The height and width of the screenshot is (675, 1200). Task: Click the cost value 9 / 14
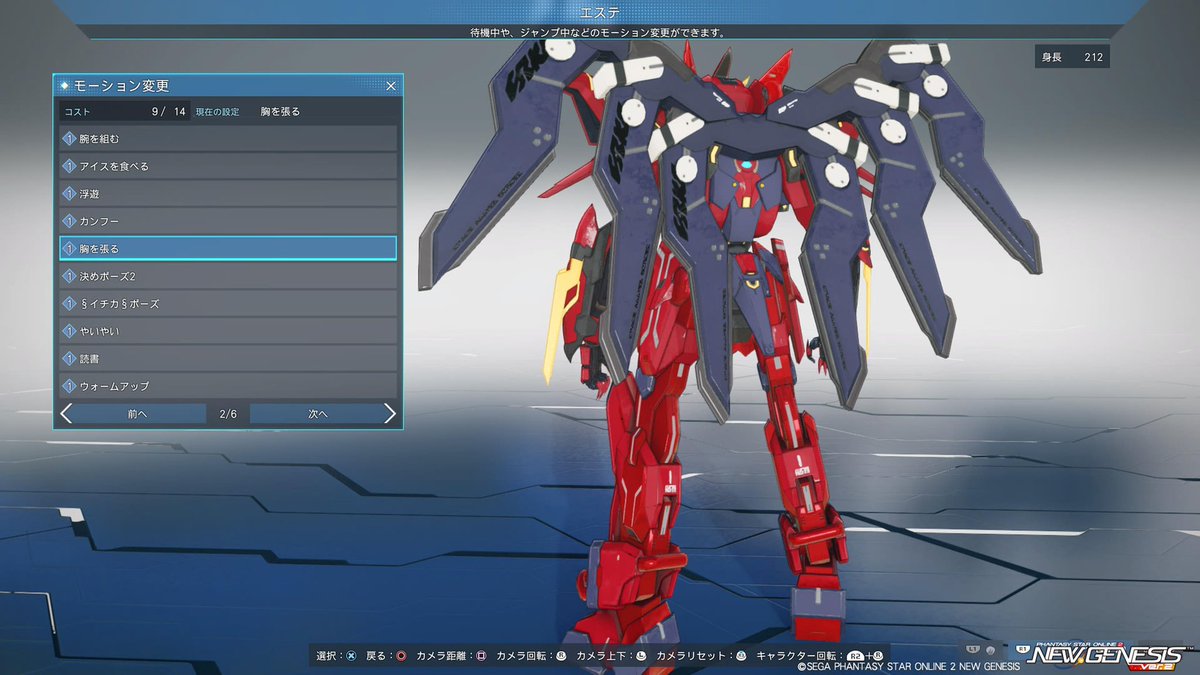[169, 112]
